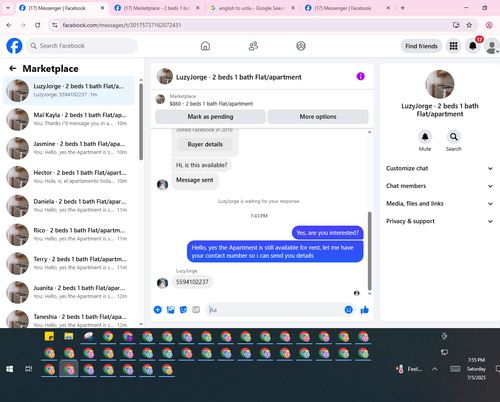This screenshot has height=402, width=500.
Task: Expand Privacy & support section
Action: tap(440, 221)
